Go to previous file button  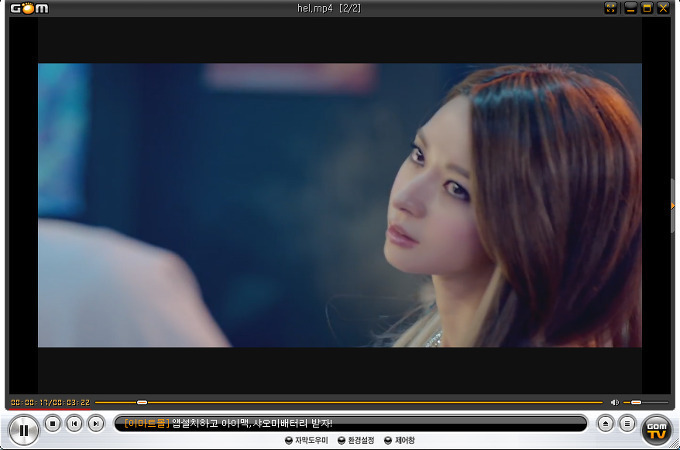tap(74, 423)
